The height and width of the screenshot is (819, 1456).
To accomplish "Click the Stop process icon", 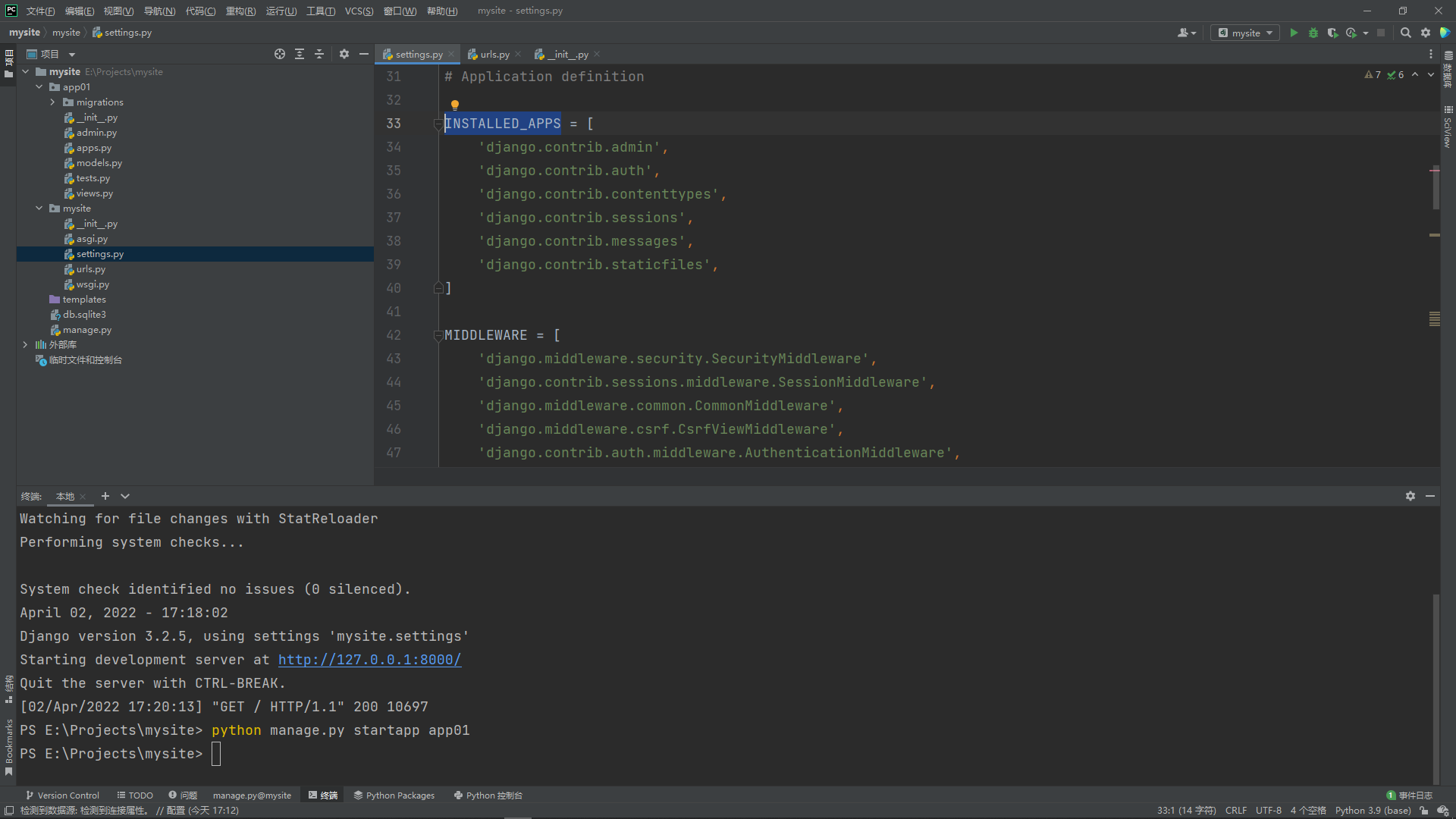I will tap(1381, 33).
